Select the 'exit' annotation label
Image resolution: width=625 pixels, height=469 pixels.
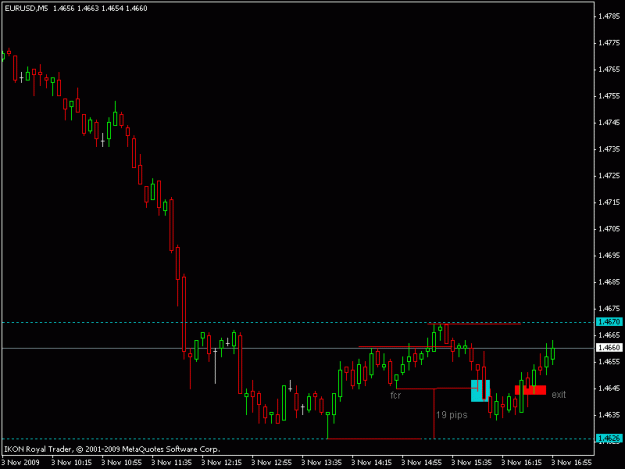tap(558, 394)
